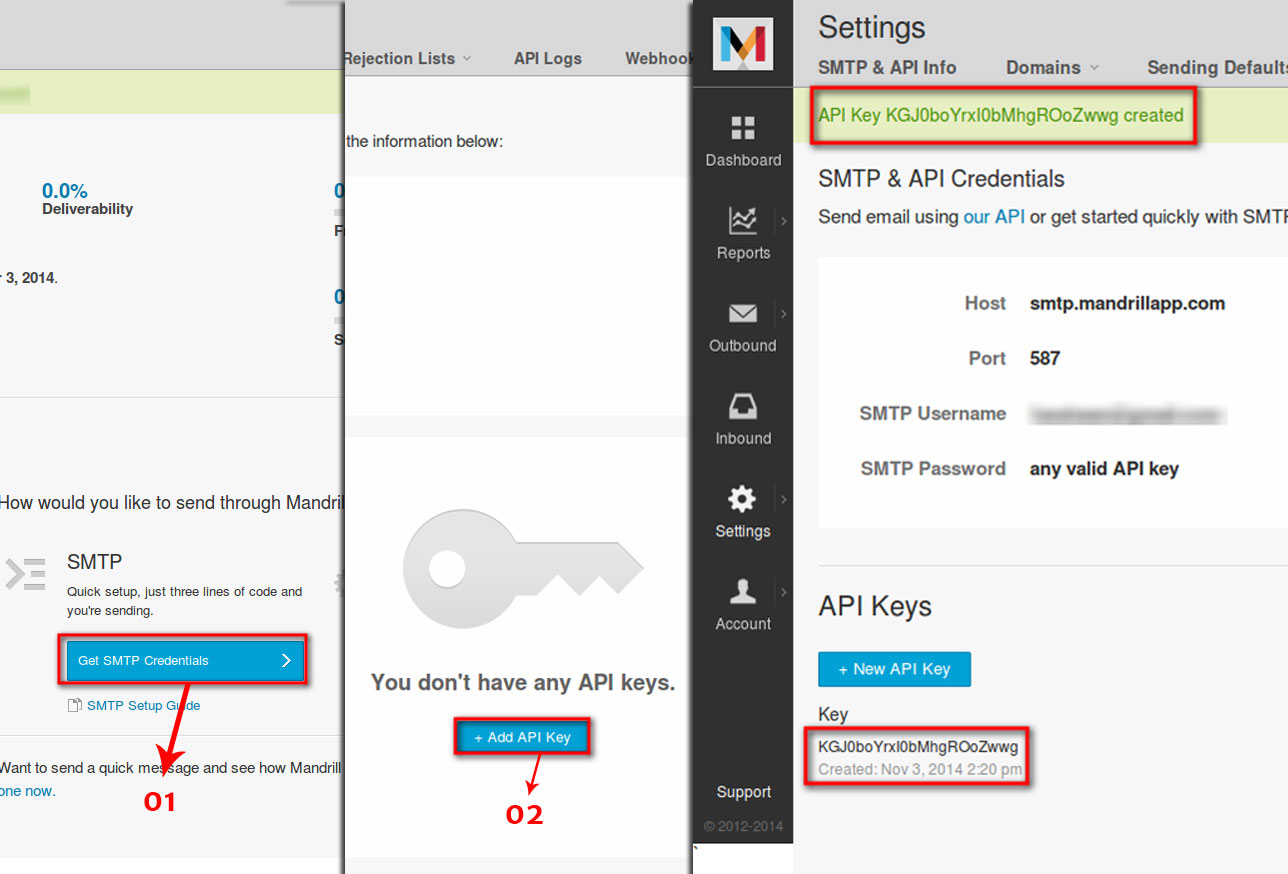The height and width of the screenshot is (874, 1288).
Task: Click the + New API Key button
Action: [894, 669]
